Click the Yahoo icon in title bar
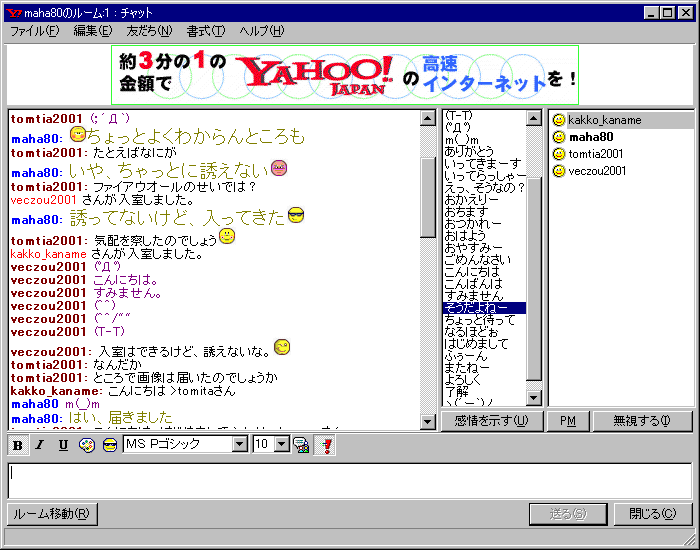Viewport: 700px width, 550px height. click(x=15, y=13)
